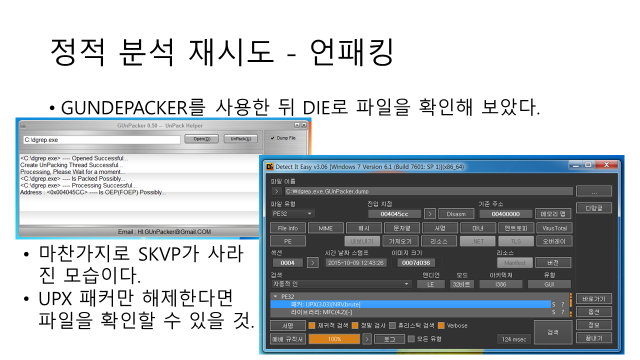Open the 옵션 (options) button
Viewport: 640px width, 360px height.
pos(594,312)
